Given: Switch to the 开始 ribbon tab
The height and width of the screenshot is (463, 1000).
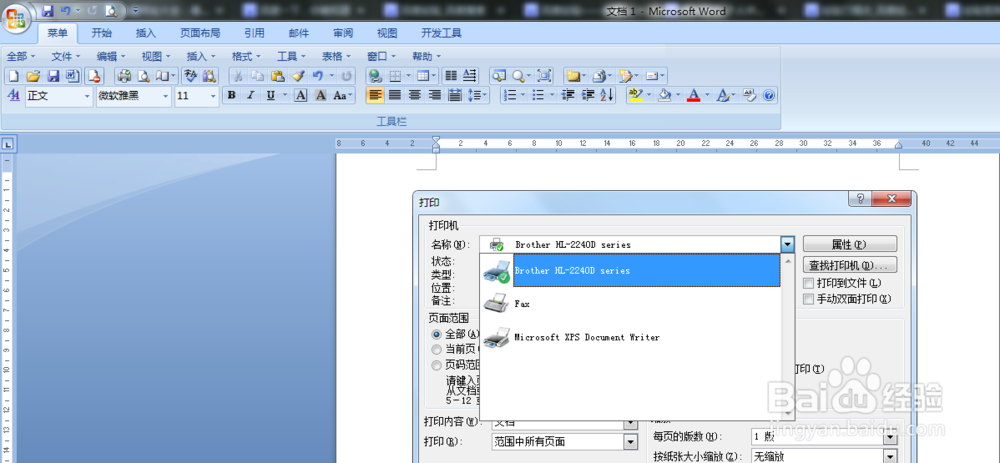Looking at the screenshot, I should pos(101,34).
